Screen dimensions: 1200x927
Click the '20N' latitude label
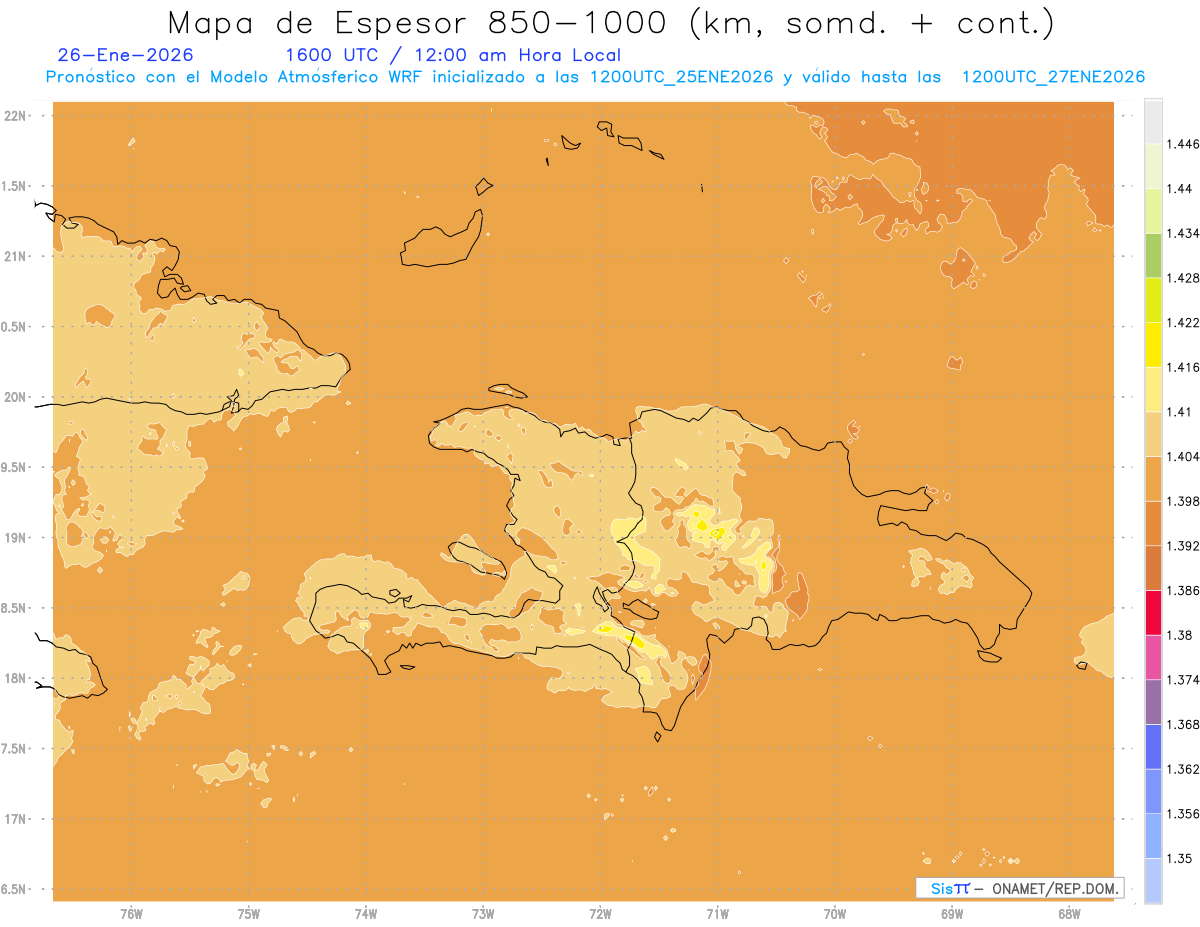[17, 397]
